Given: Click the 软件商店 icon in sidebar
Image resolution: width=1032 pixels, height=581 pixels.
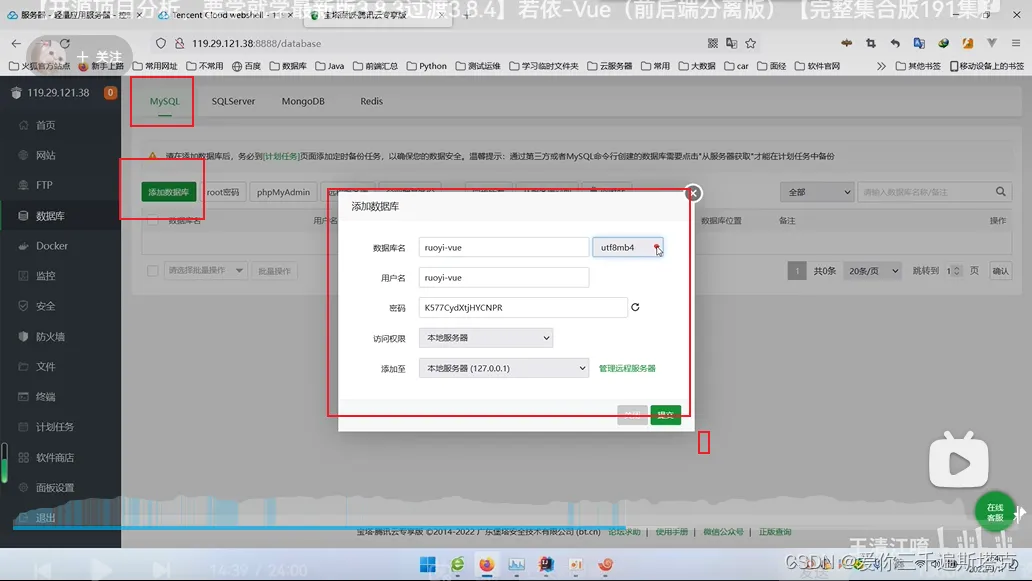Looking at the screenshot, I should [24, 457].
